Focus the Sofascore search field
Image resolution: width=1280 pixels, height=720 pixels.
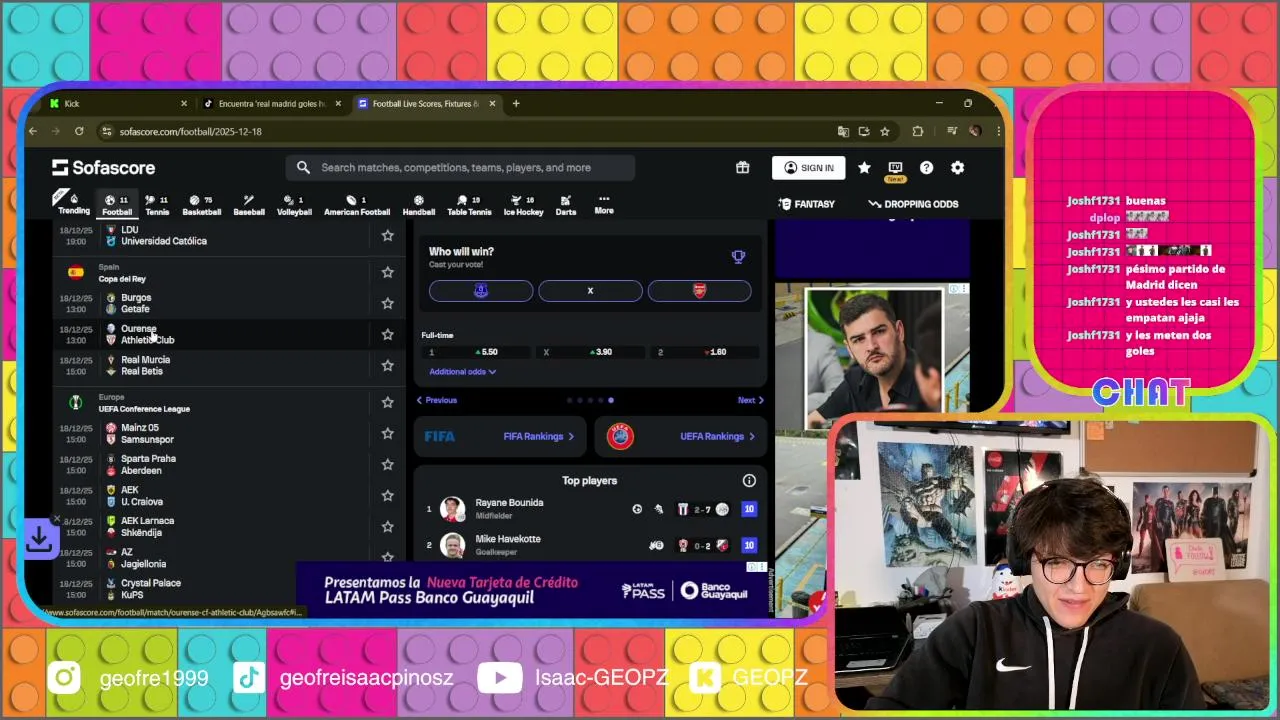click(460, 168)
